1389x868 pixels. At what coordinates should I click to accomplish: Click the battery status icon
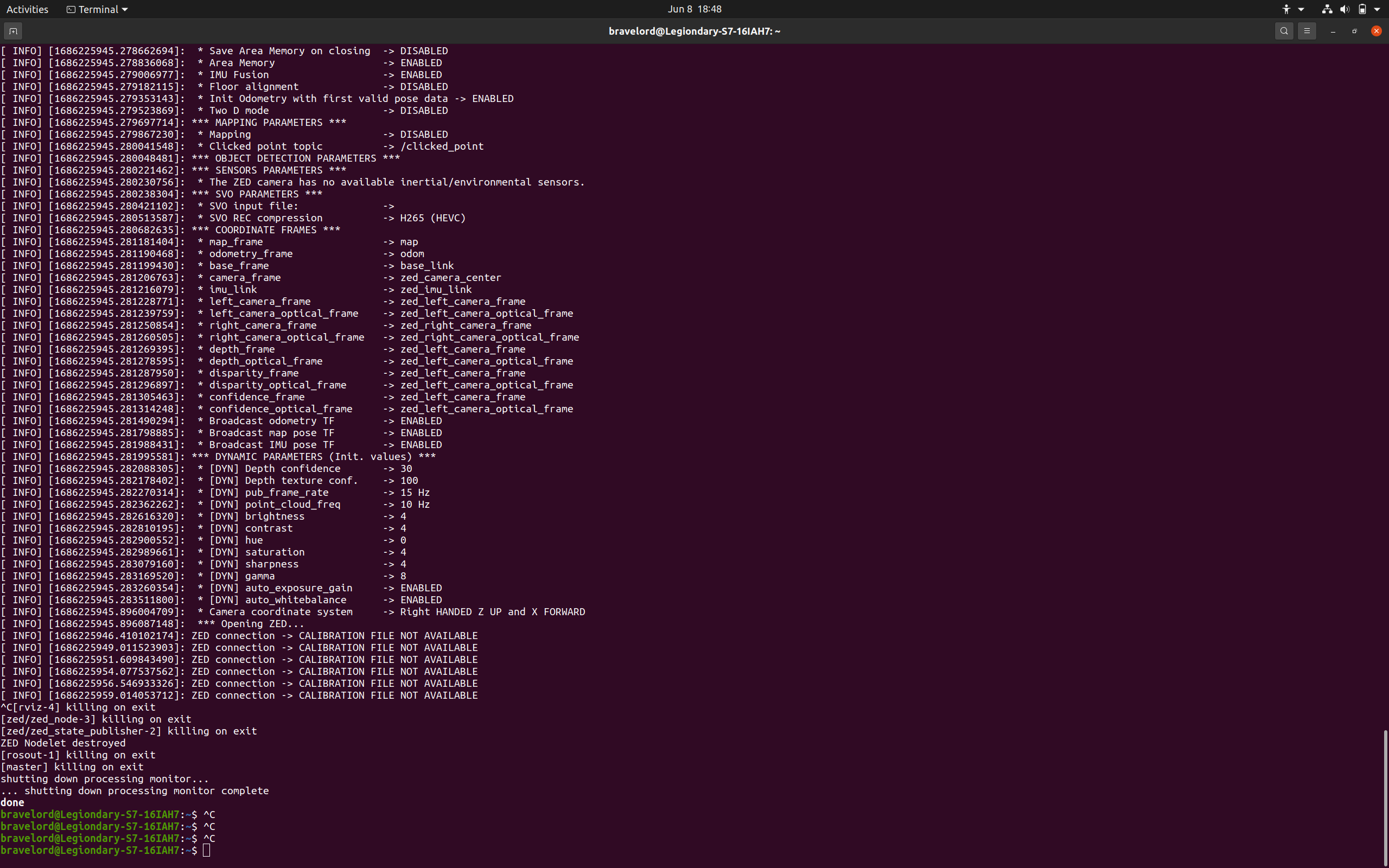1362,9
